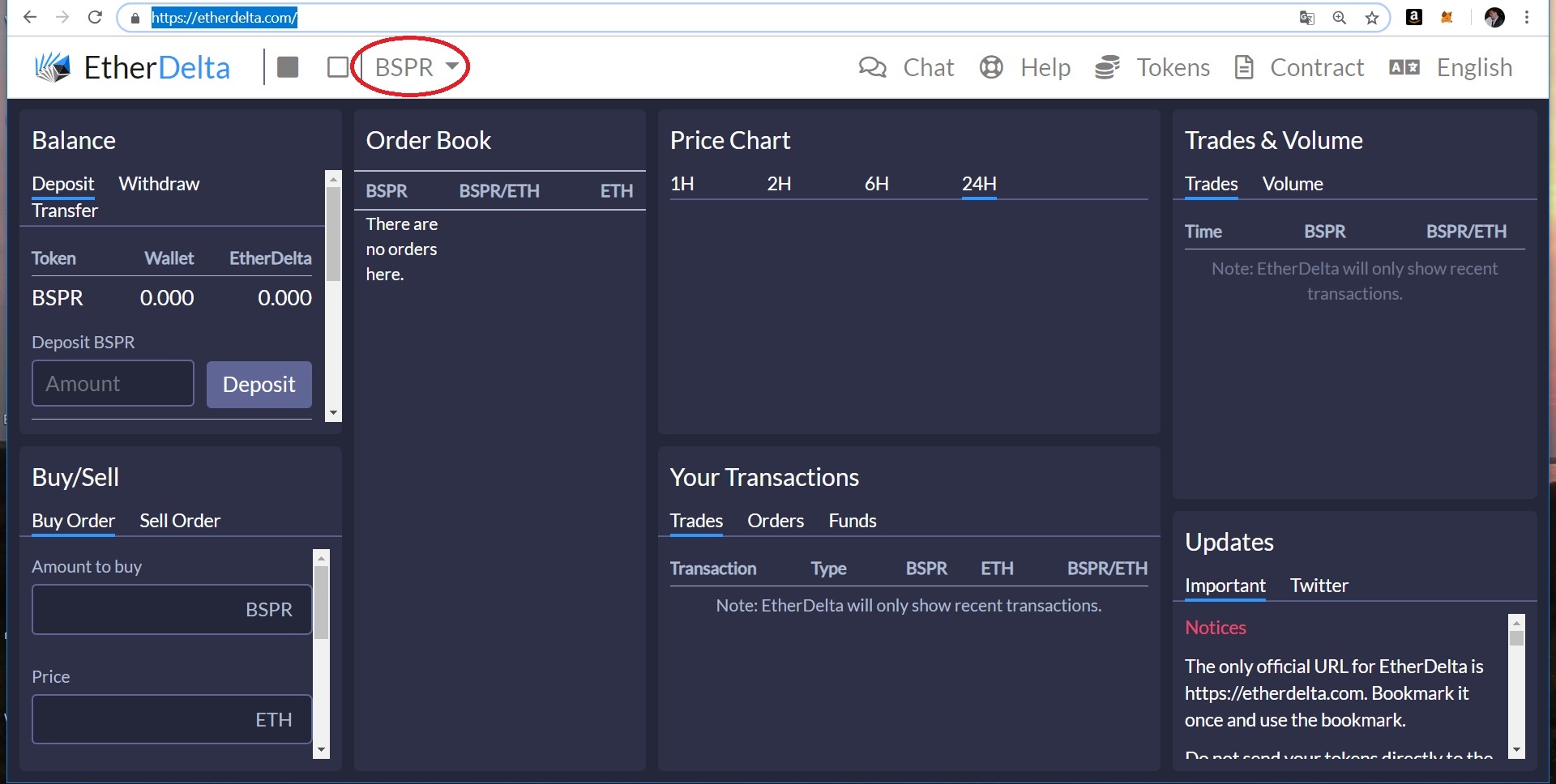Click the Help lifebuoy icon
This screenshot has height=784, width=1556.
(x=991, y=67)
